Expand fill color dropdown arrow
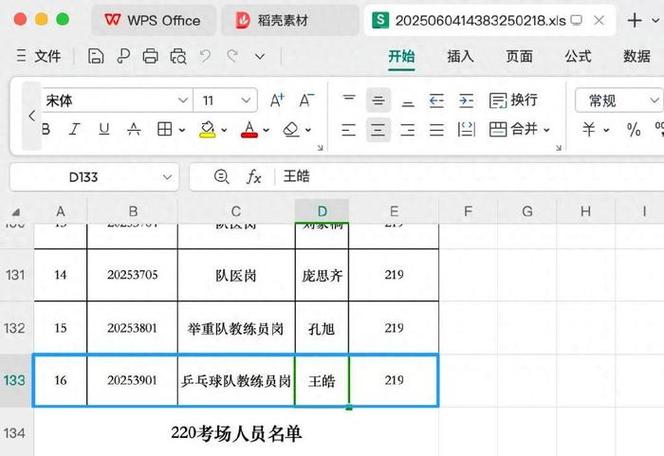This screenshot has width=664, height=456. click(224, 130)
